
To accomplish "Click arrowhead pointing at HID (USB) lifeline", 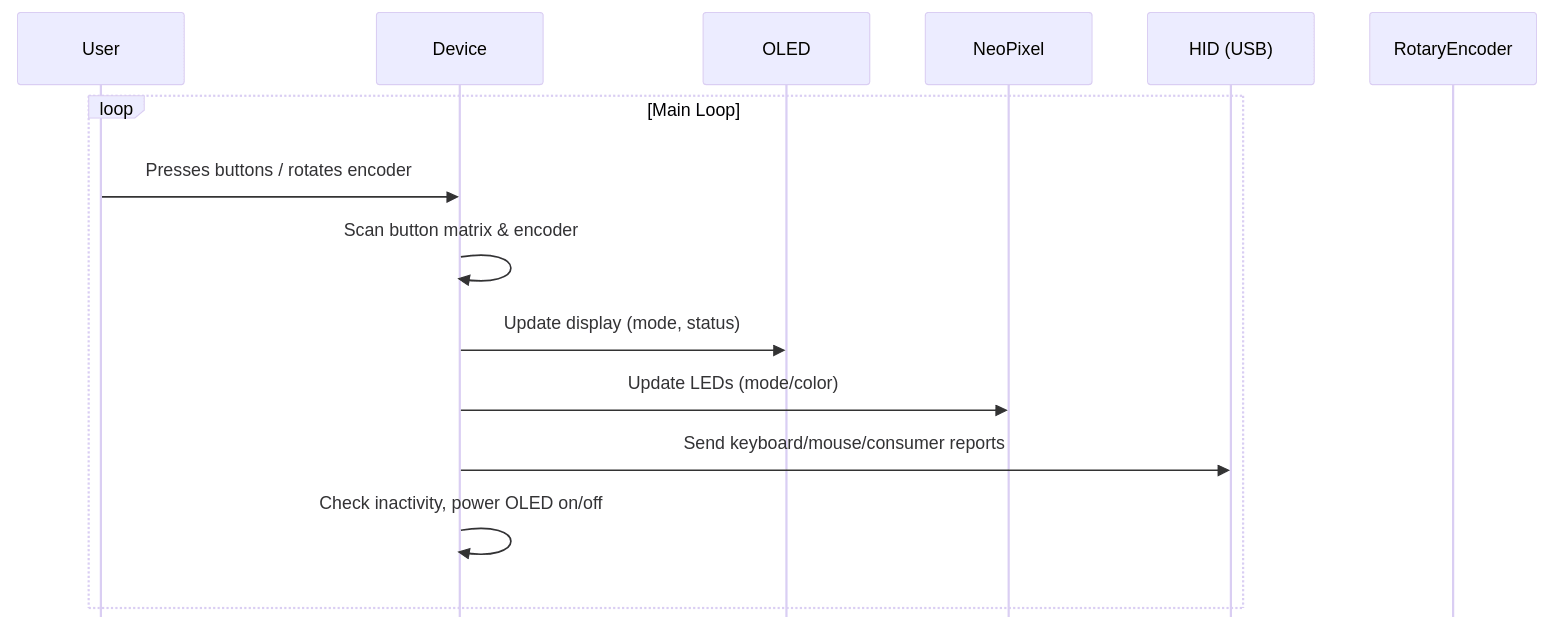I will coord(1223,471).
